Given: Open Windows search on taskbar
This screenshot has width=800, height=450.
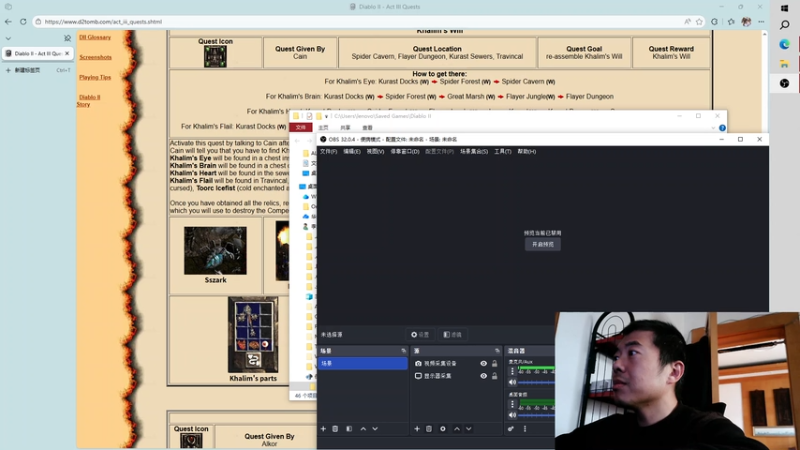Looking at the screenshot, I should click(785, 24).
